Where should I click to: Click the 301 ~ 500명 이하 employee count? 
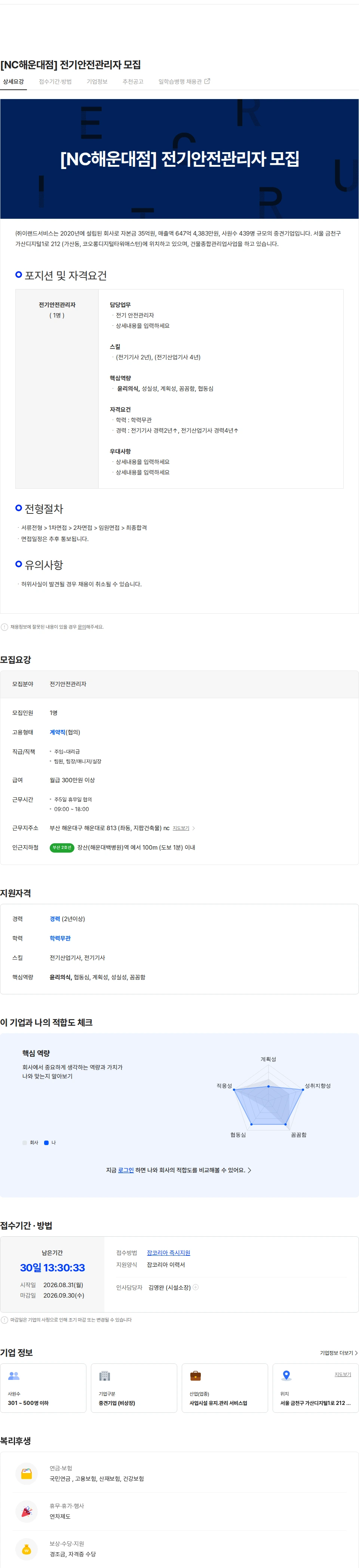point(28,1403)
